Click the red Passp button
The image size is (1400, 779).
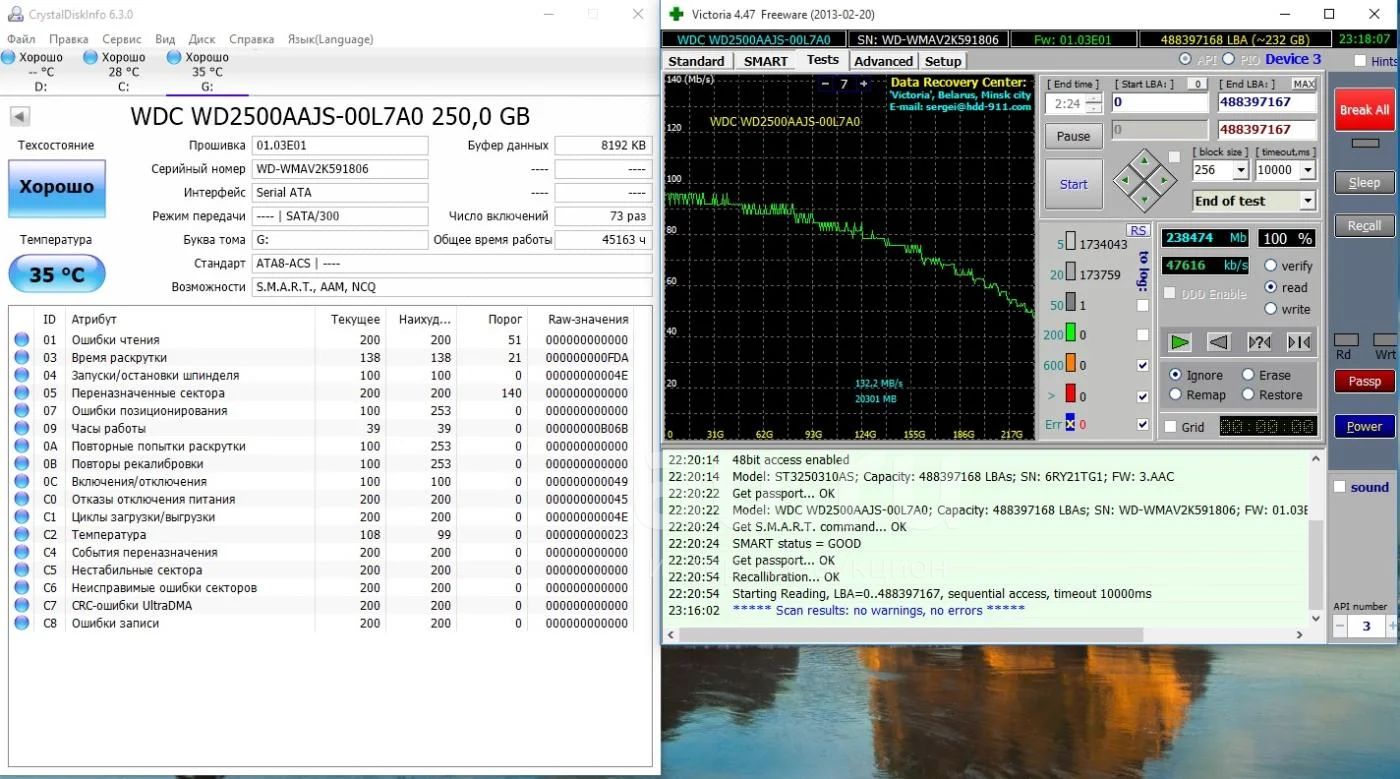(1364, 381)
